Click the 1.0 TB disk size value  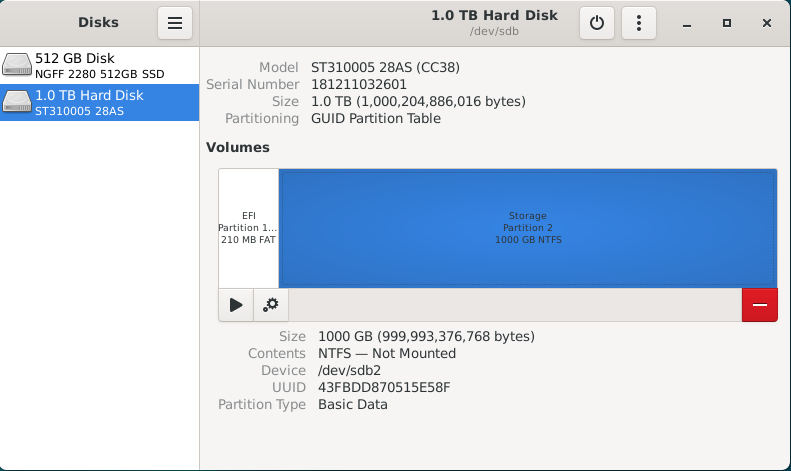(418, 101)
